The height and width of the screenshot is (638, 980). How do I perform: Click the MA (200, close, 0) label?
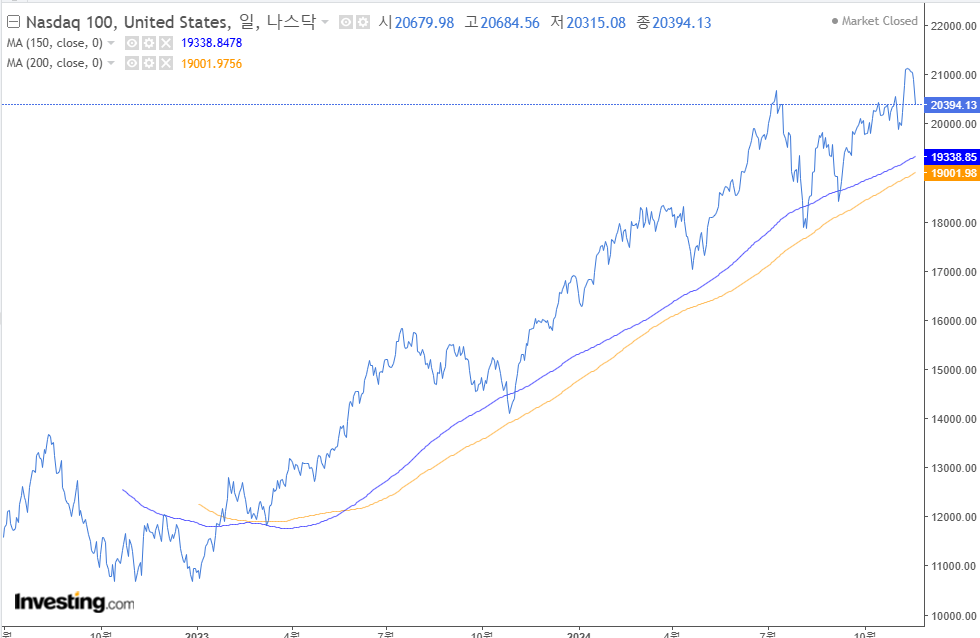pyautogui.click(x=54, y=63)
